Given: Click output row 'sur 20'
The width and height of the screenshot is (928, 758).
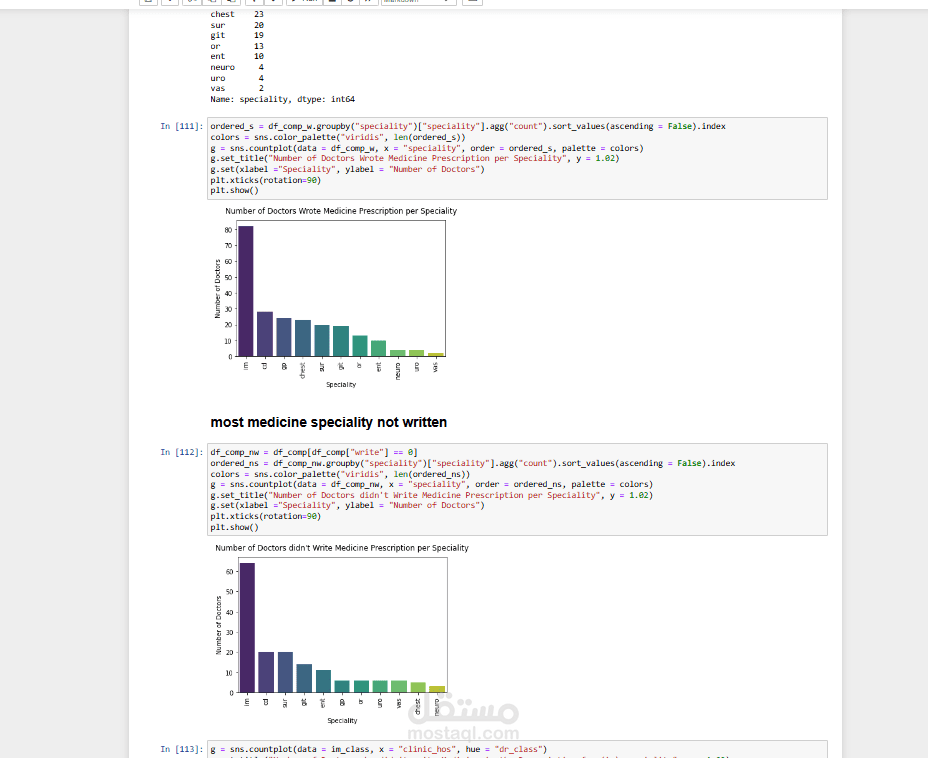Looking at the screenshot, I should coord(237,25).
